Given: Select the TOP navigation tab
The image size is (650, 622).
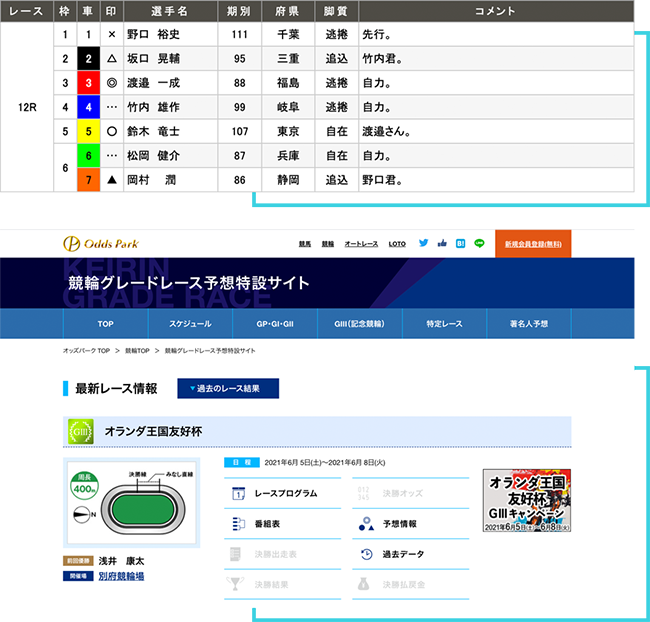Looking at the screenshot, I should (x=105, y=324).
